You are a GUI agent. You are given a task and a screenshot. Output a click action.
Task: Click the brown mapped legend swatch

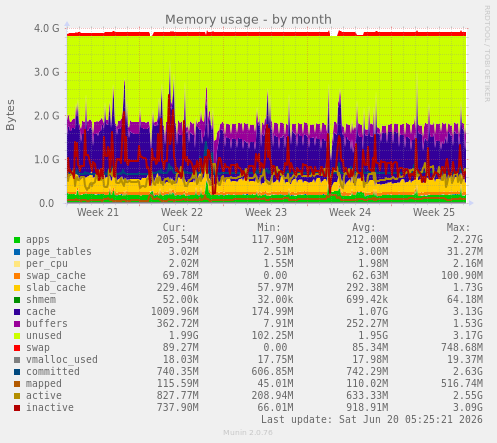(17, 384)
